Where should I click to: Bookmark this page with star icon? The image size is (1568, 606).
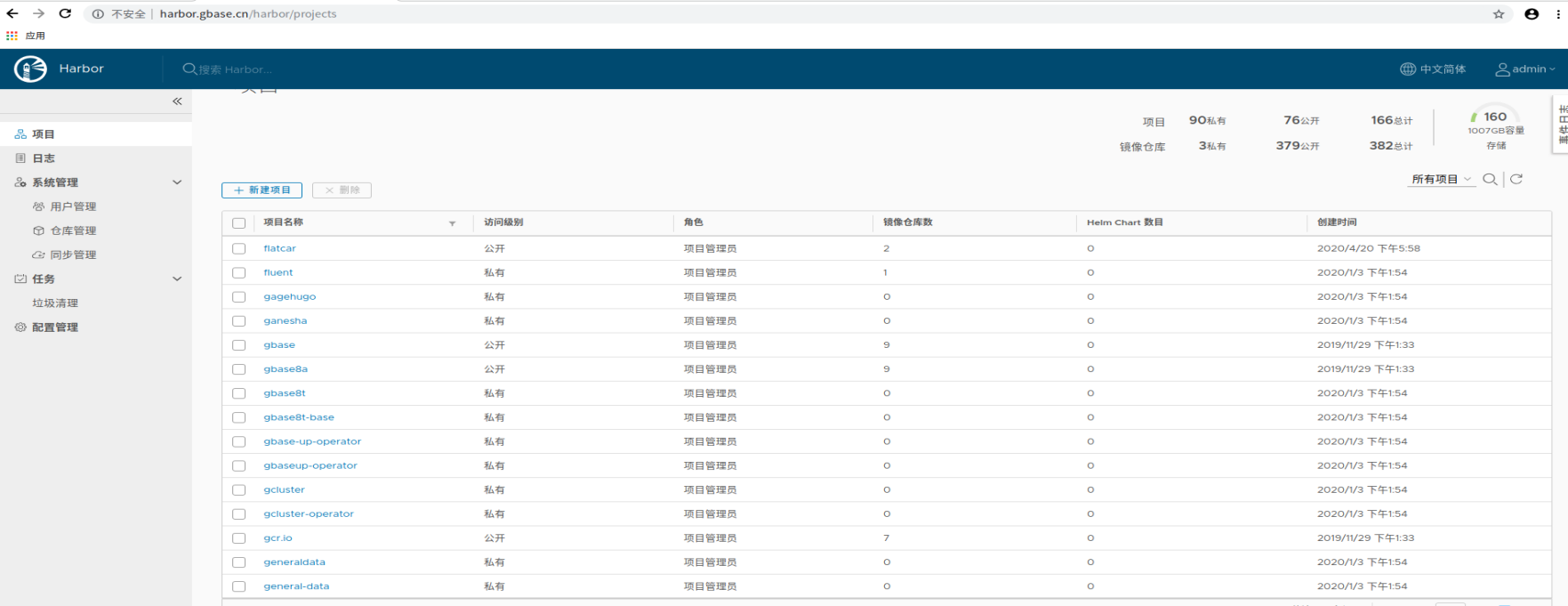[x=1499, y=13]
